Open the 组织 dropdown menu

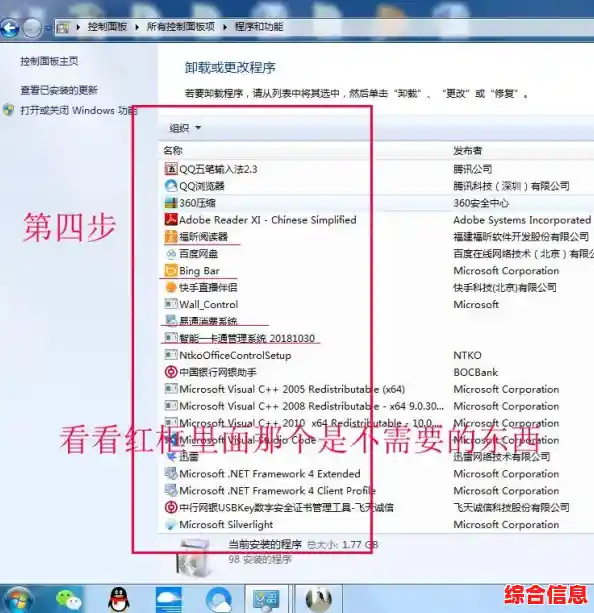(x=185, y=128)
